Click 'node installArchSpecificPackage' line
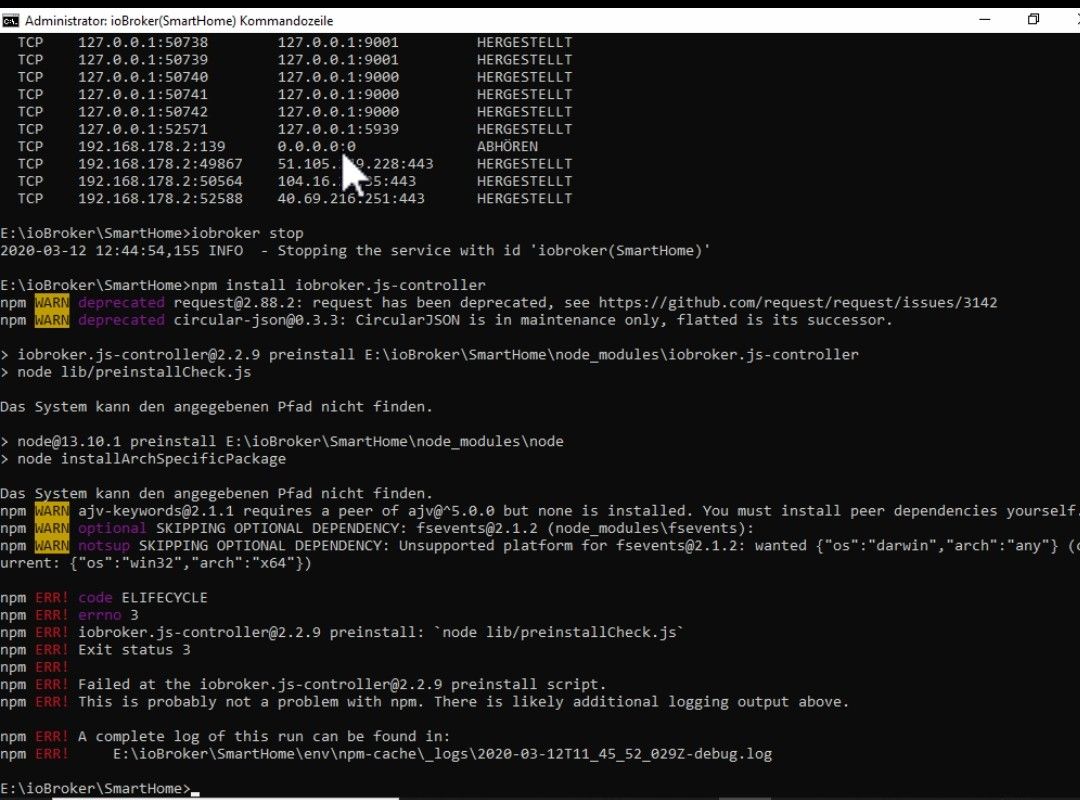 pyautogui.click(x=143, y=459)
